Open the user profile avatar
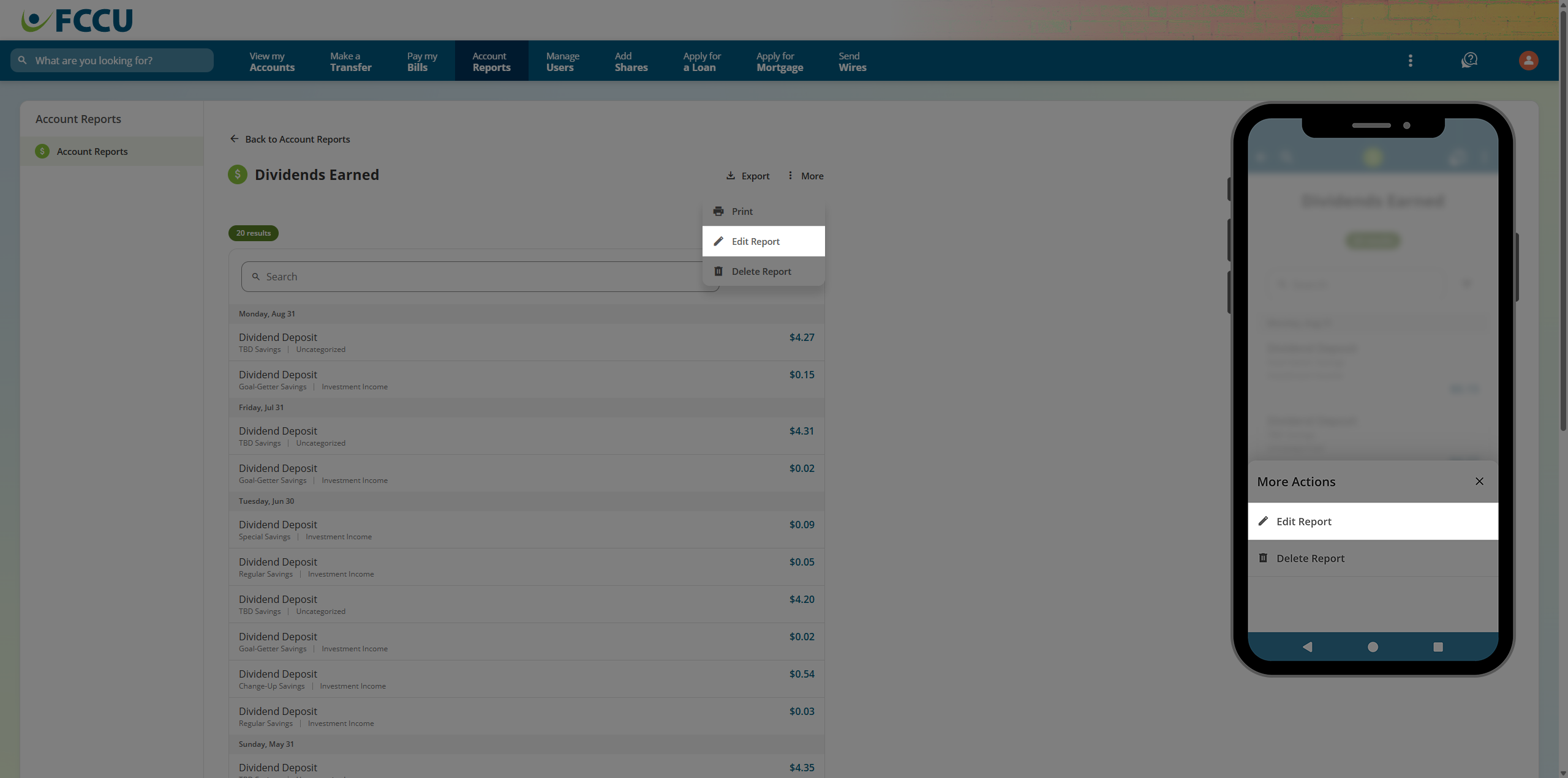1568x778 pixels. 1528,61
